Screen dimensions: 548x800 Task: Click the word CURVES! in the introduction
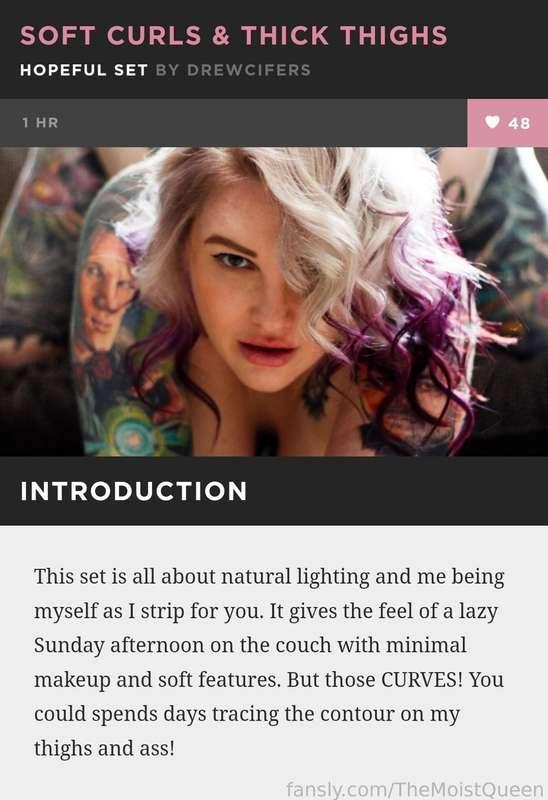click(421, 680)
